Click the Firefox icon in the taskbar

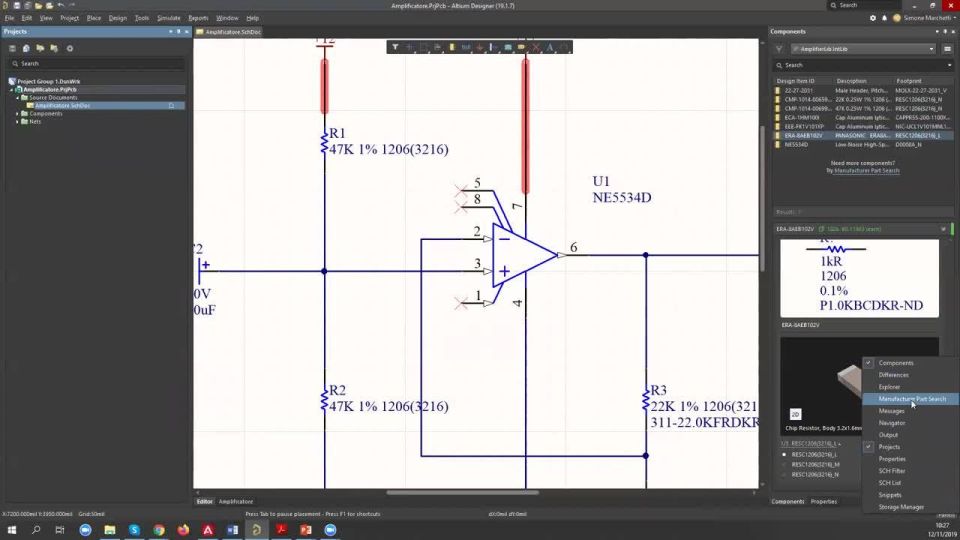click(x=183, y=530)
